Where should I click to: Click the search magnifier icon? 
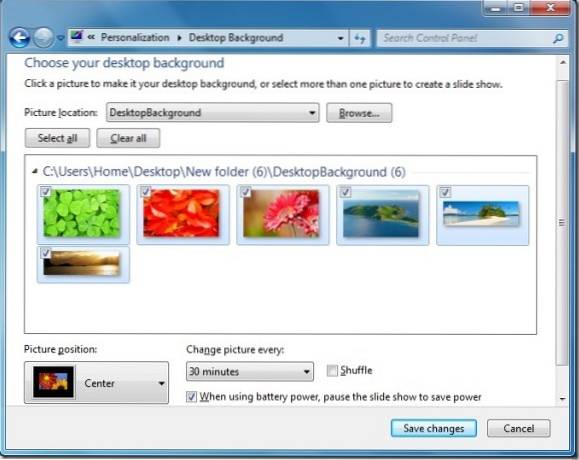point(559,38)
